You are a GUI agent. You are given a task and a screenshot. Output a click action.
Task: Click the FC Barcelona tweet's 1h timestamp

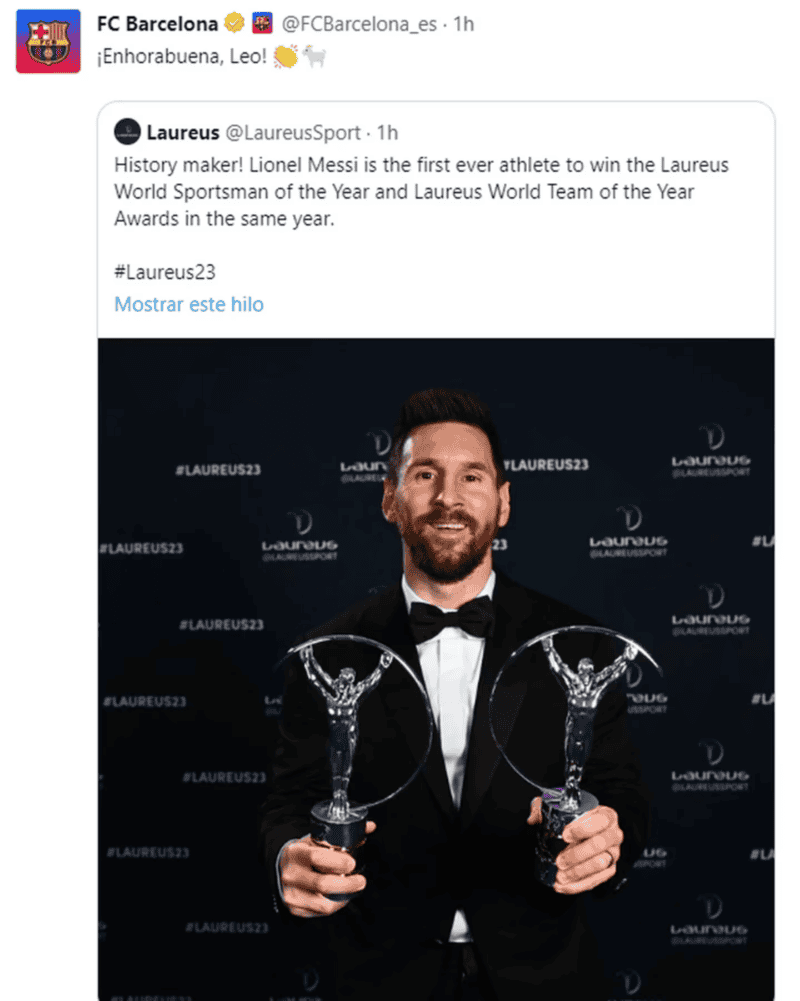464,23
